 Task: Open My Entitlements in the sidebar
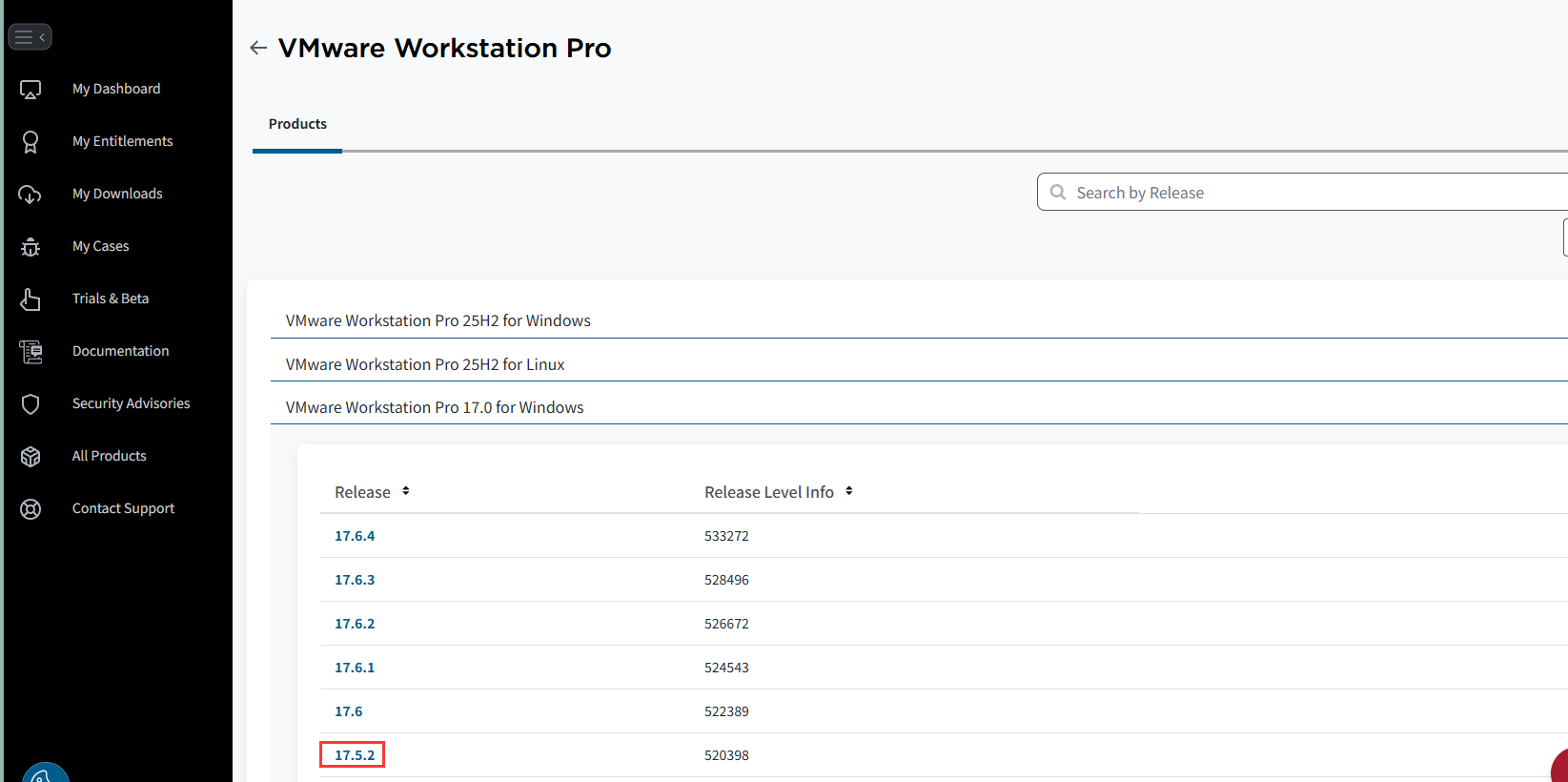click(123, 141)
